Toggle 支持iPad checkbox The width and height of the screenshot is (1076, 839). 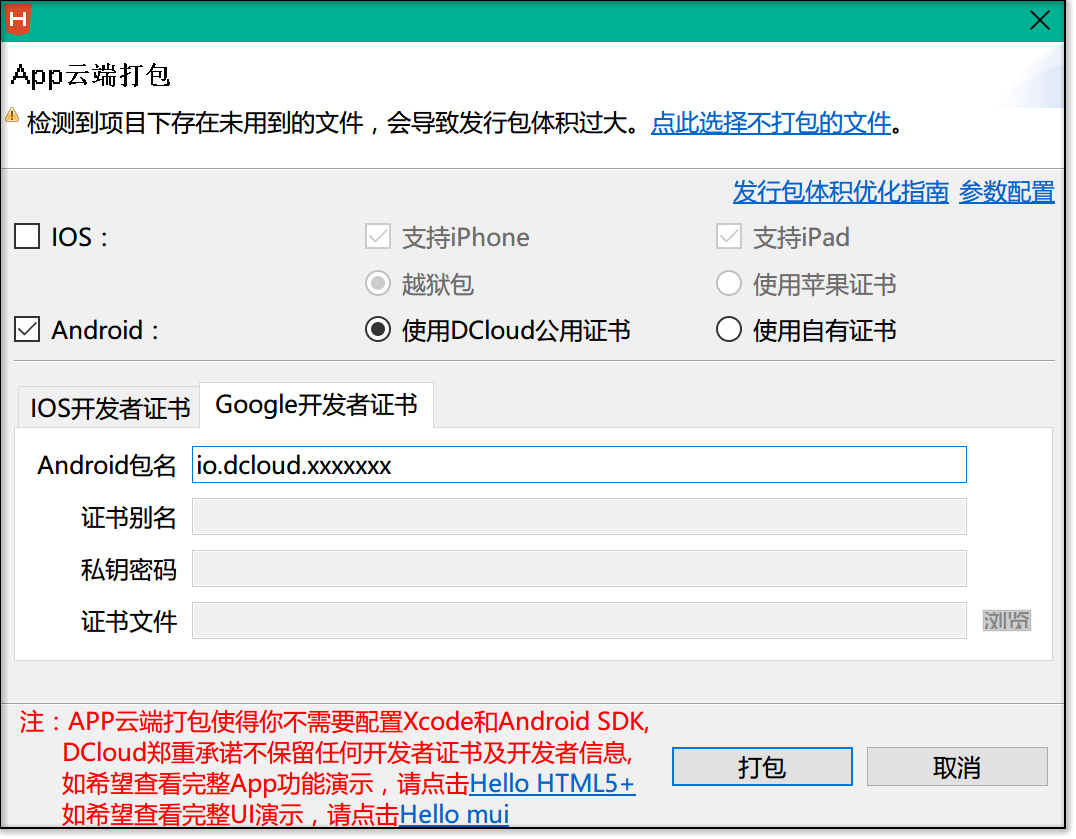coord(729,237)
